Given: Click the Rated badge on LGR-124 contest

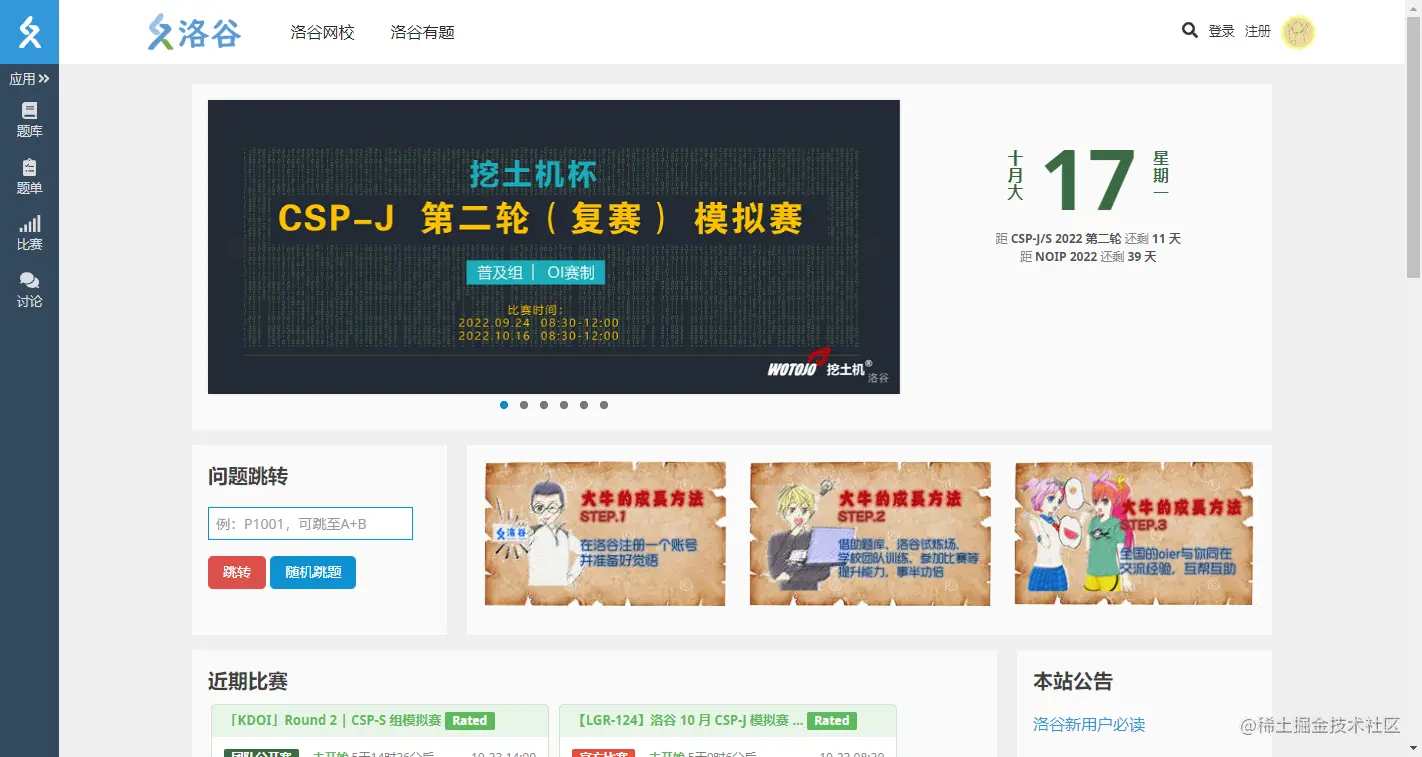Looking at the screenshot, I should click(x=832, y=720).
